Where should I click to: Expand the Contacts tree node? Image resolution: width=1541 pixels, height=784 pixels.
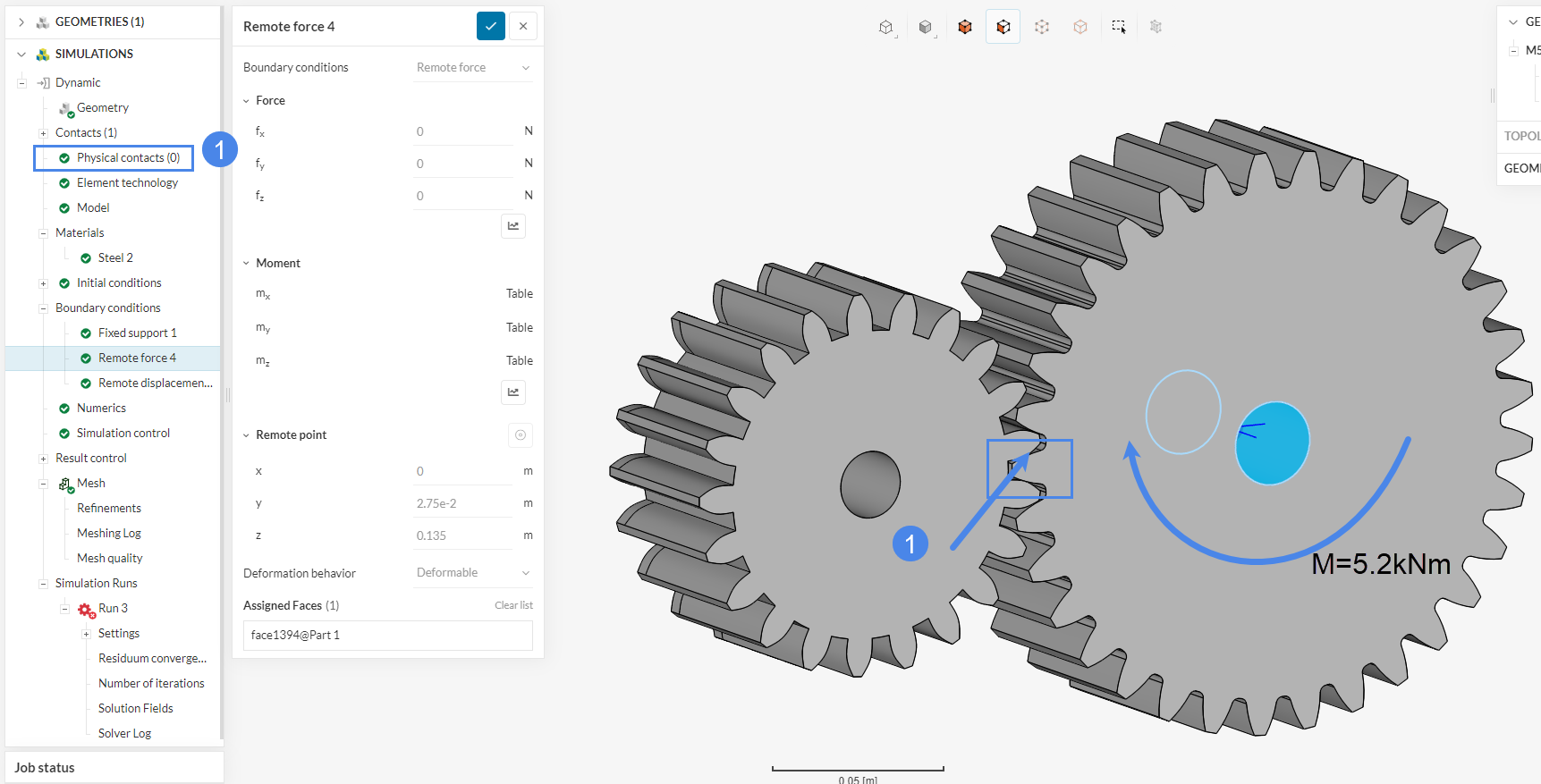tap(43, 133)
